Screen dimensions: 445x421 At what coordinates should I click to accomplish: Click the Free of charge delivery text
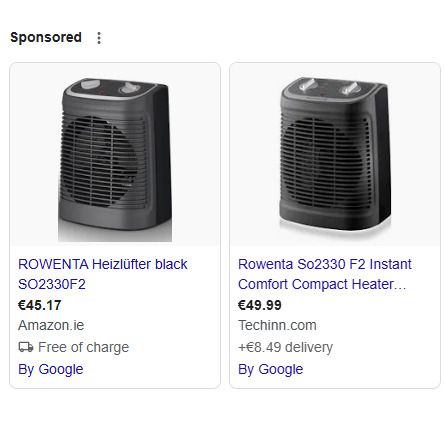pyautogui.click(x=83, y=347)
